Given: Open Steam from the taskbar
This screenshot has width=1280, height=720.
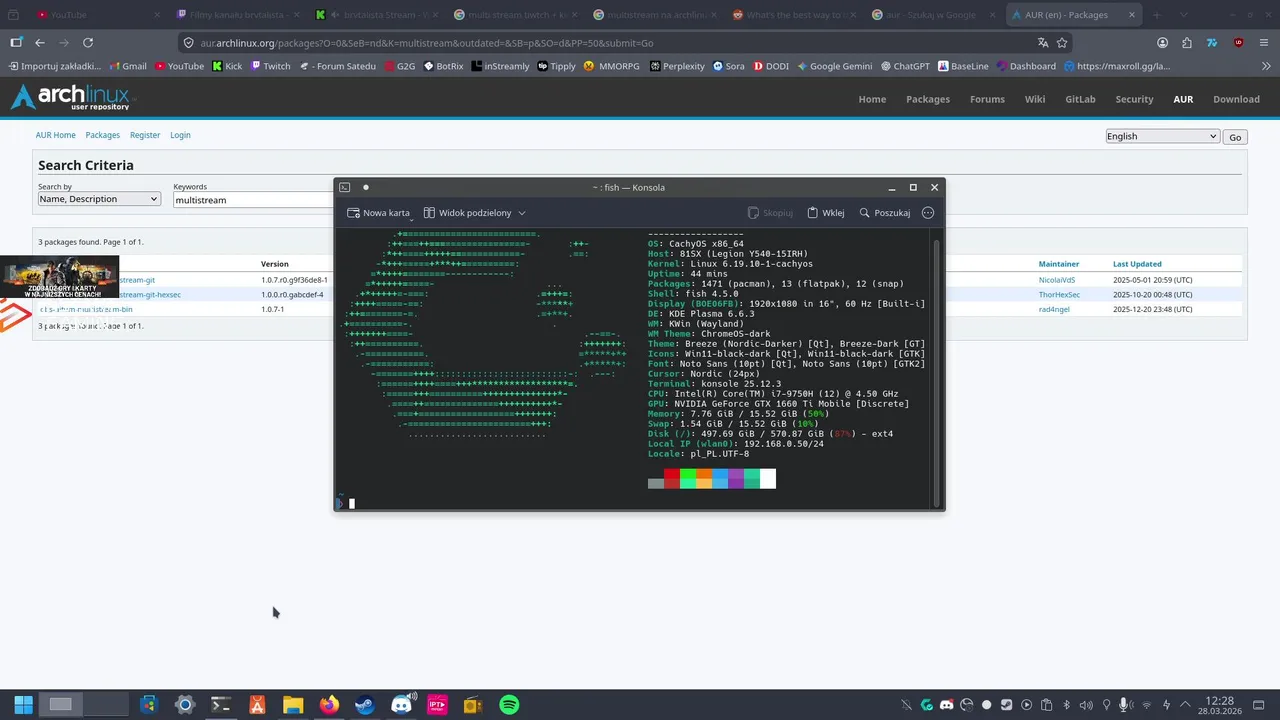Looking at the screenshot, I should [x=365, y=704].
